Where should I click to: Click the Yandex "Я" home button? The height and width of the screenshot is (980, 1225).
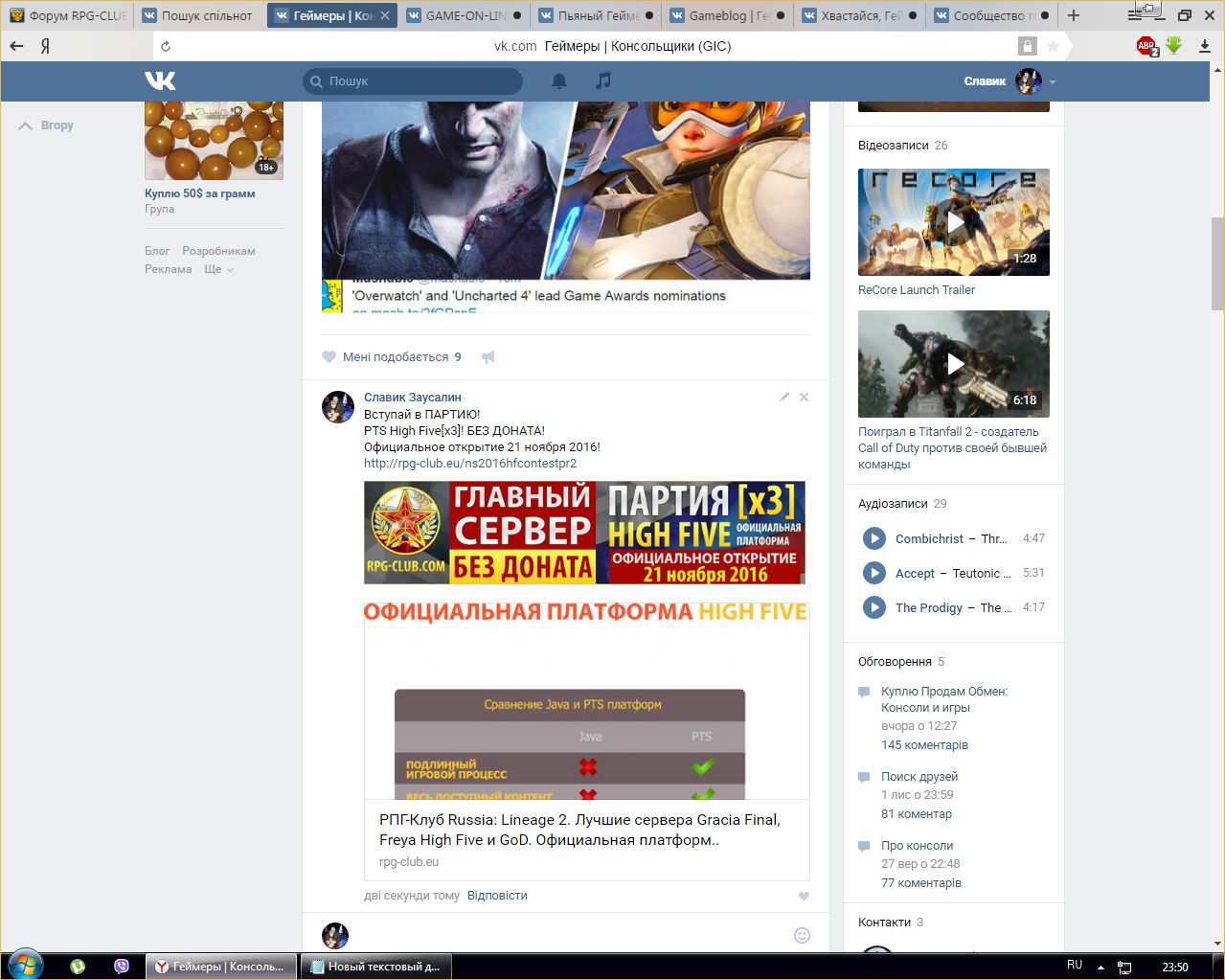pyautogui.click(x=45, y=46)
